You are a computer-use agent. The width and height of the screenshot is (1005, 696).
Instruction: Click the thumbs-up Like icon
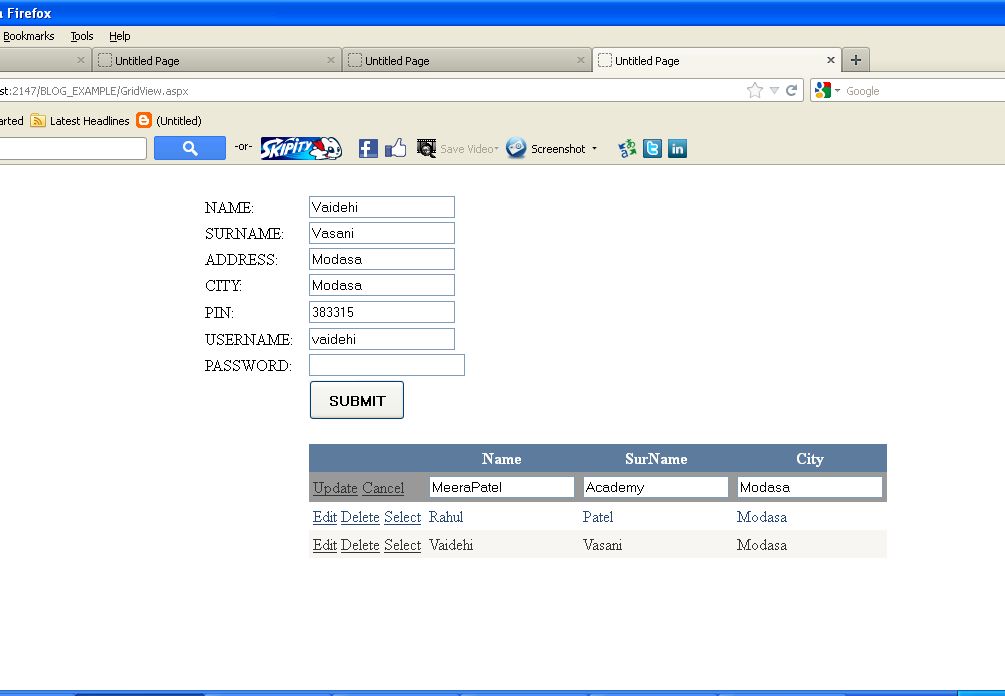(396, 149)
